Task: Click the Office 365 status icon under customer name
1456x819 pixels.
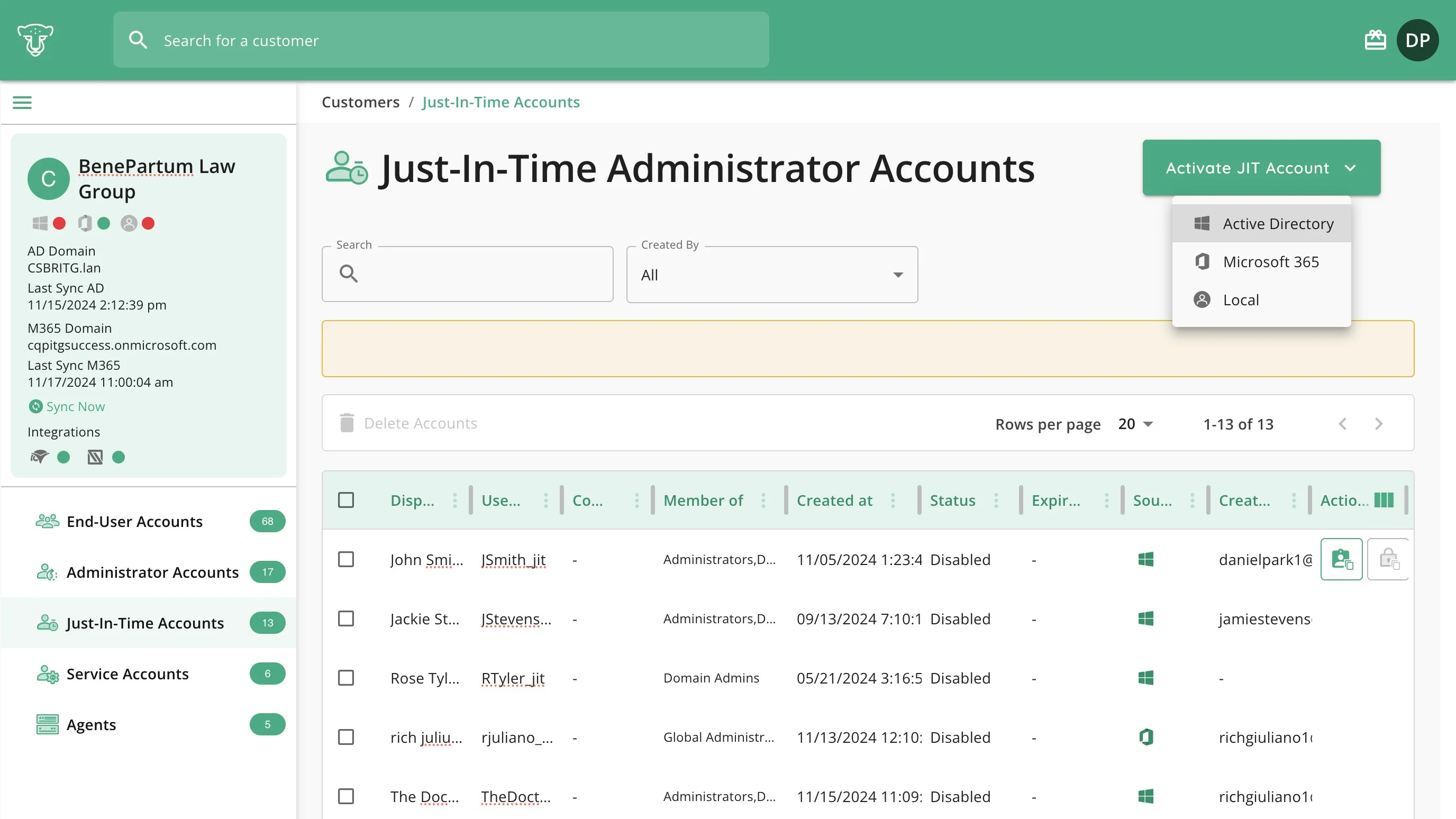Action: point(84,223)
